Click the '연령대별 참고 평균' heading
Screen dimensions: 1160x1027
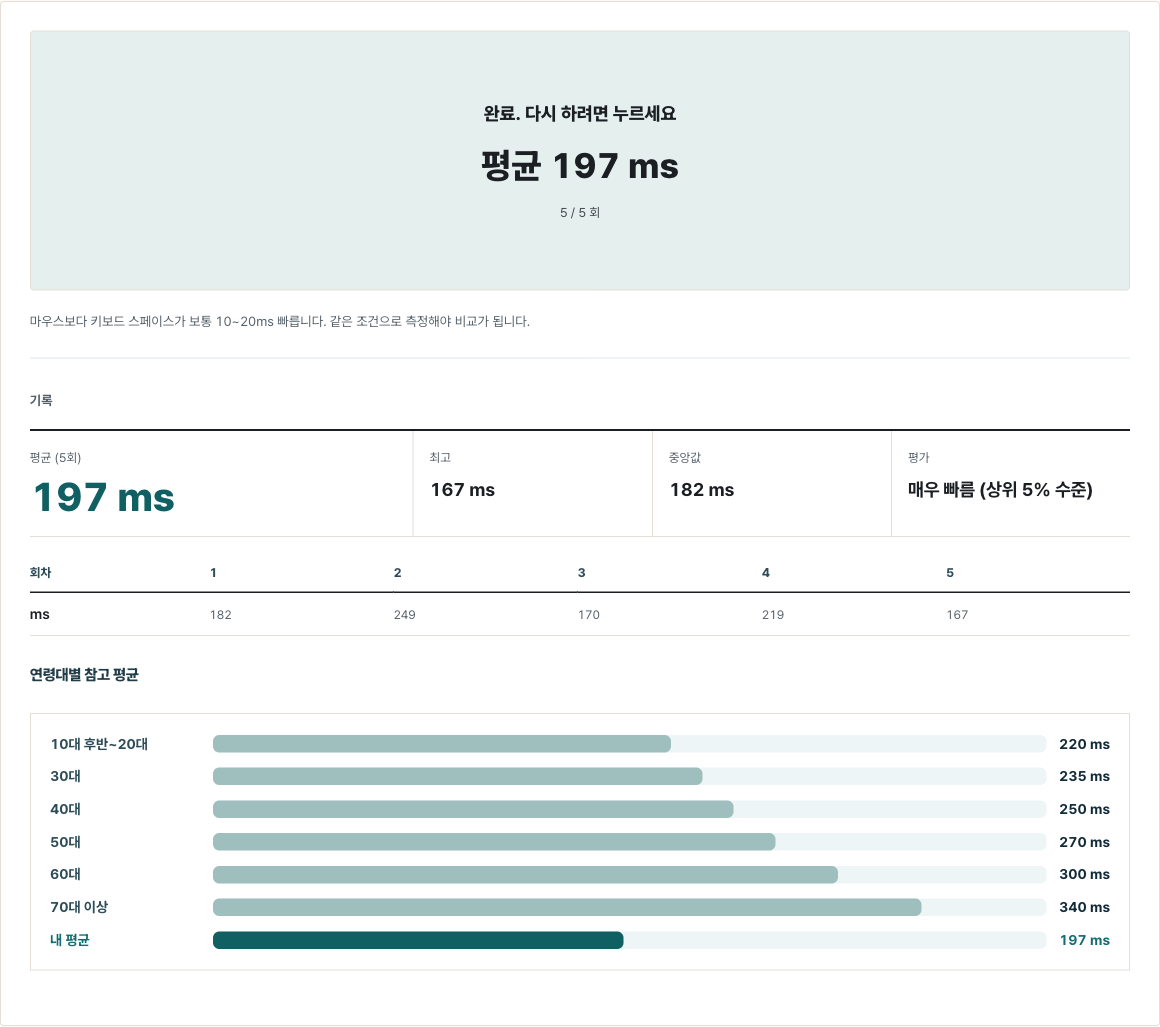(84, 675)
